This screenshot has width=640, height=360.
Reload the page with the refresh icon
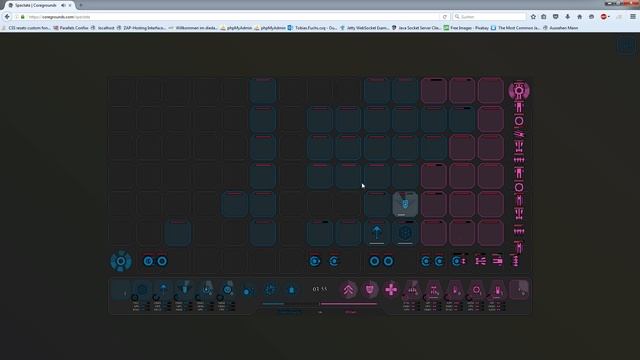pyautogui.click(x=444, y=17)
